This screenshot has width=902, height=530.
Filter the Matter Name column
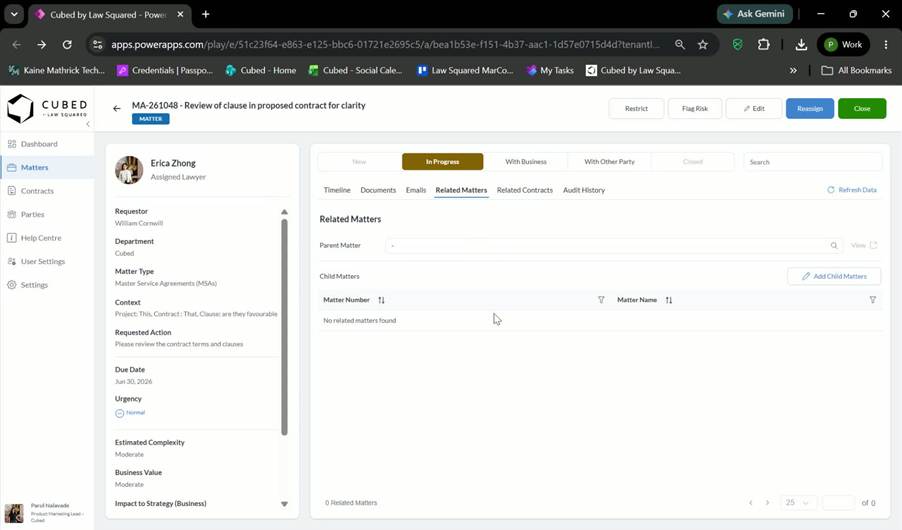(873, 300)
